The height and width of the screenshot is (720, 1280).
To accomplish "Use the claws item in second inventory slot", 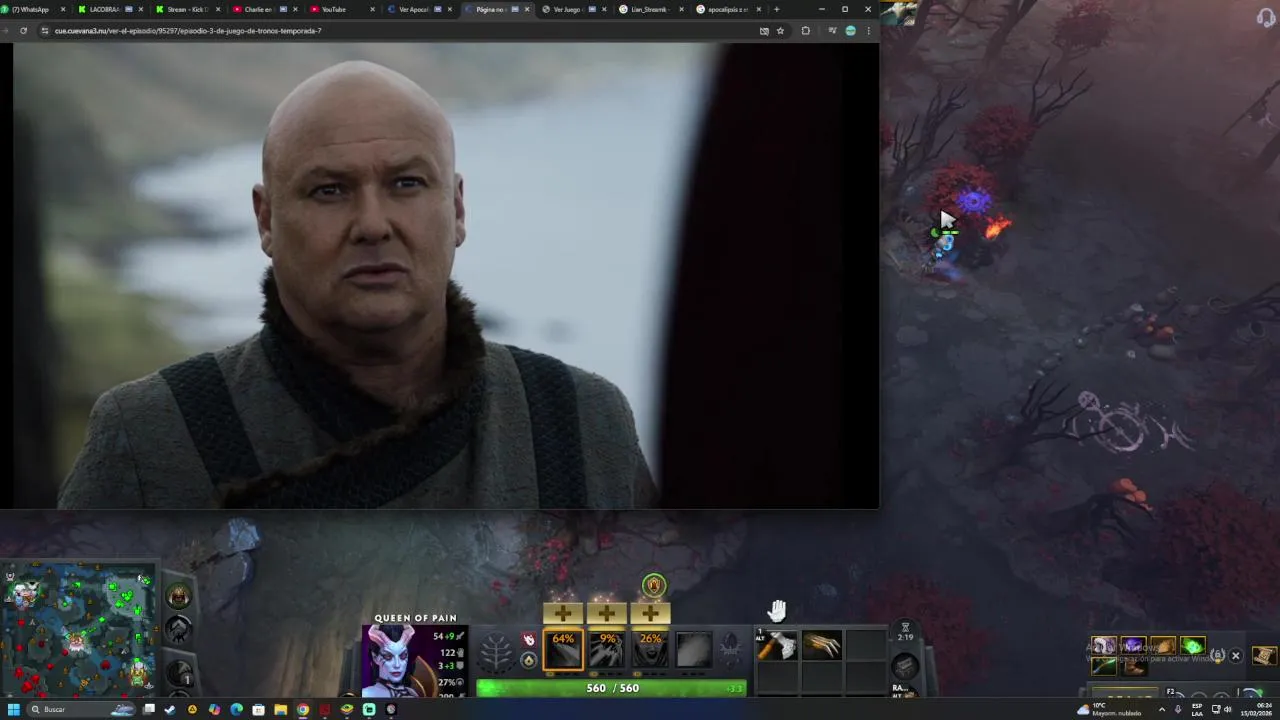I will pyautogui.click(x=822, y=646).
